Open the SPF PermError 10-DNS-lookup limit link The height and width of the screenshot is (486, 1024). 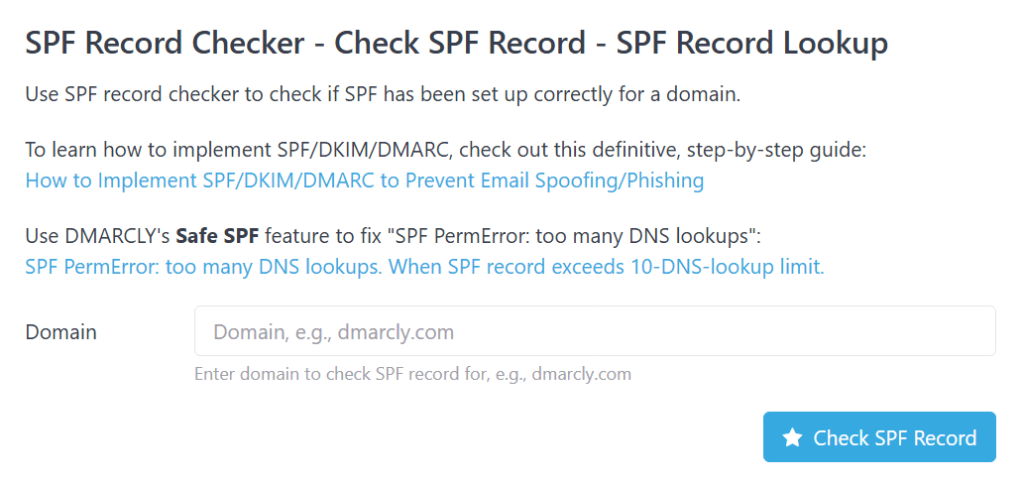(x=424, y=268)
